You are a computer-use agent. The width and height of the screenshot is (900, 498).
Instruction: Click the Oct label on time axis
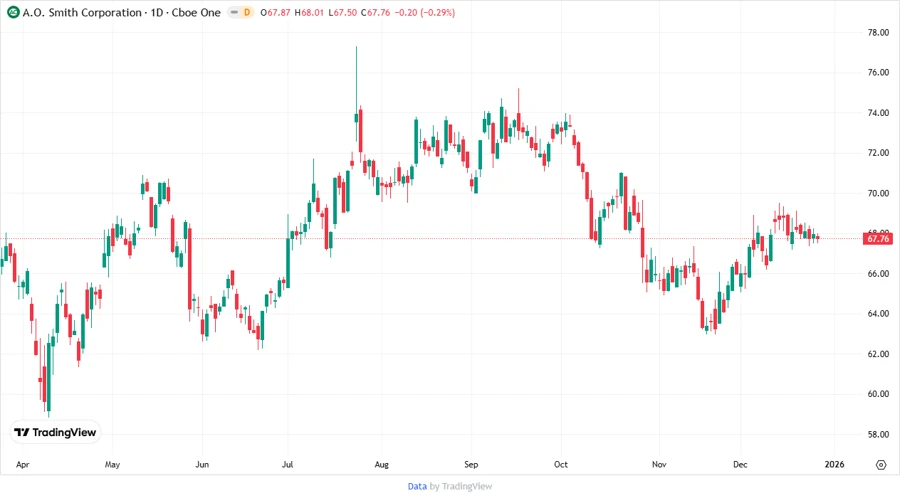(561, 465)
